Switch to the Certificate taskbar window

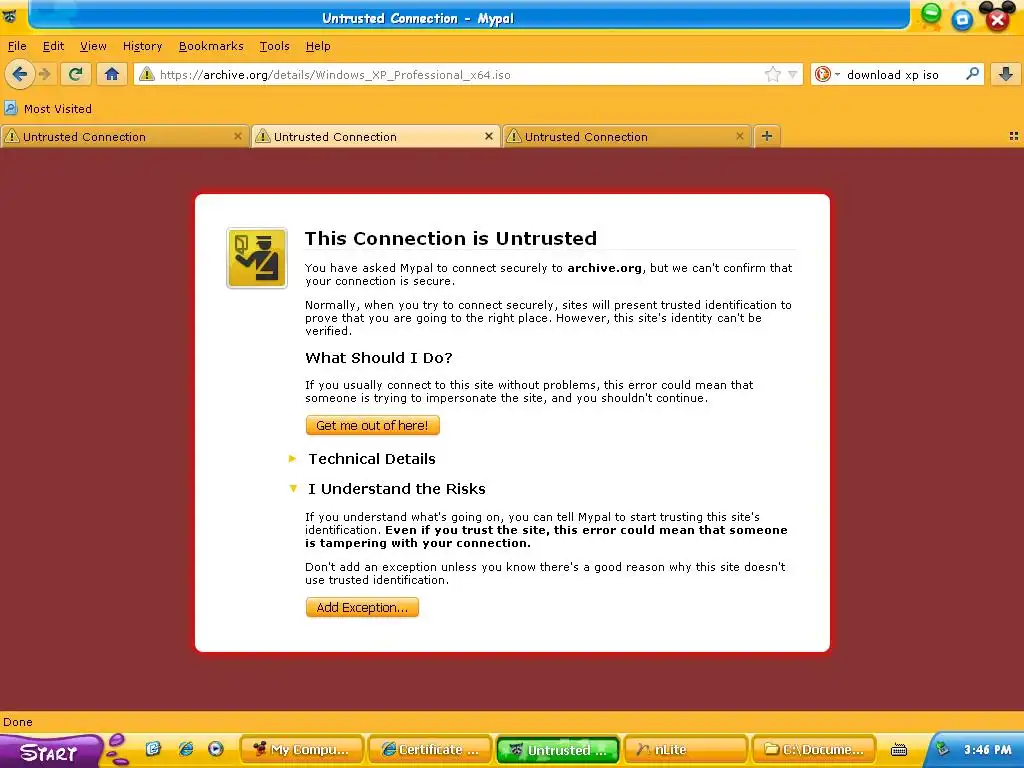click(431, 750)
